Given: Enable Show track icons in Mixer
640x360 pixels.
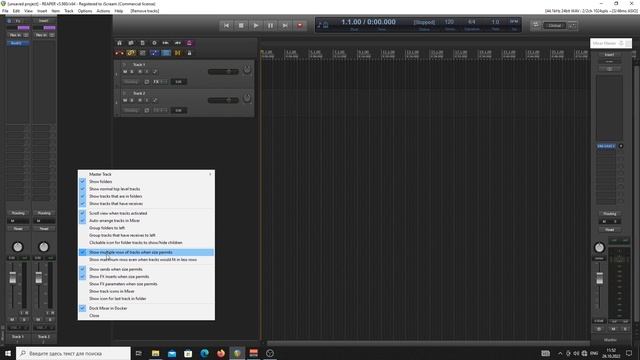Looking at the screenshot, I should (x=146, y=291).
